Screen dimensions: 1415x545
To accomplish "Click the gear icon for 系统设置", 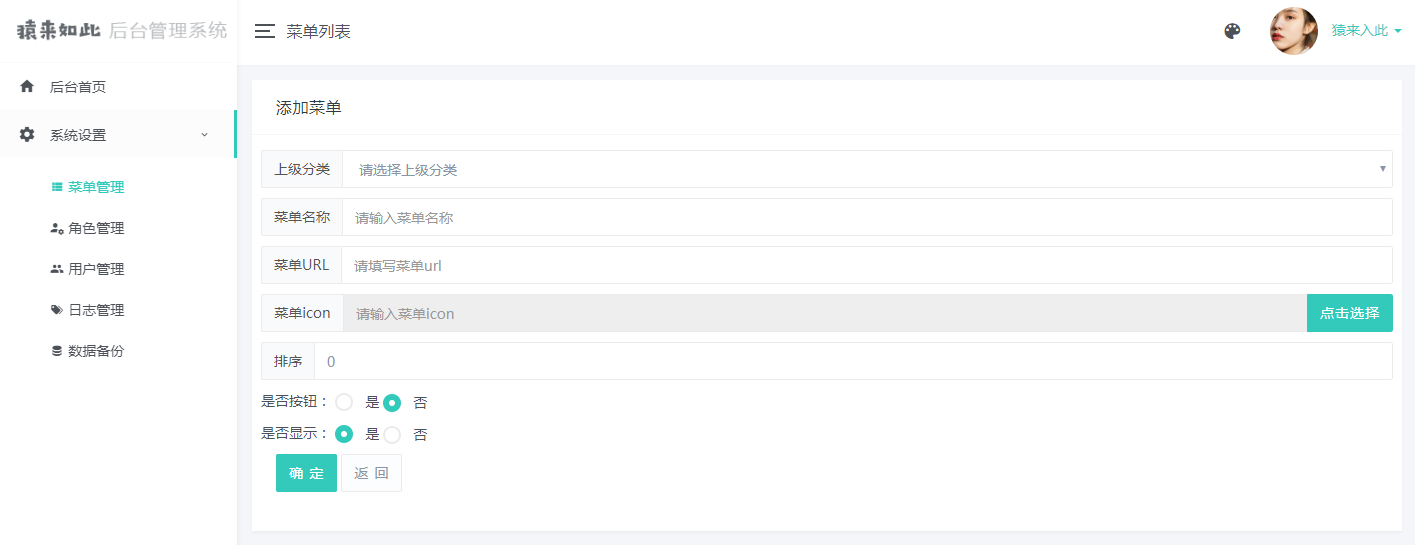I will pyautogui.click(x=27, y=135).
